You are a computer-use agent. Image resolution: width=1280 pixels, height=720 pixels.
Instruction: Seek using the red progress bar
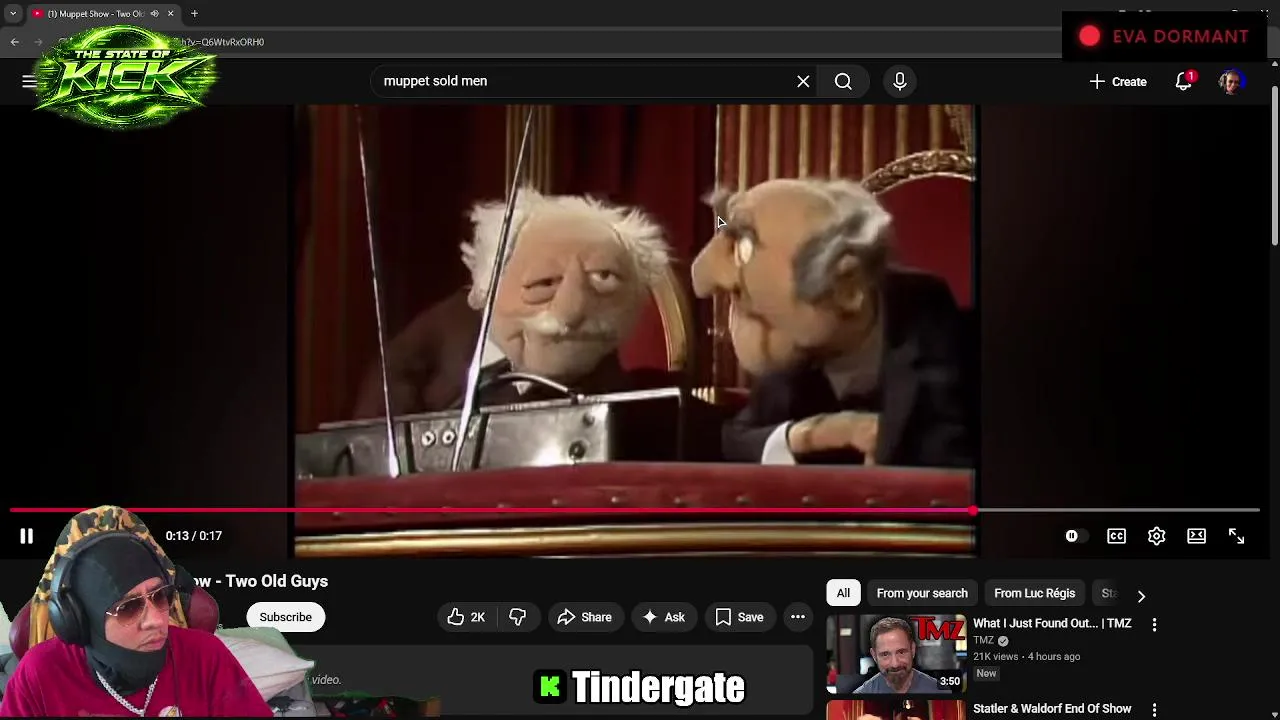click(x=634, y=510)
